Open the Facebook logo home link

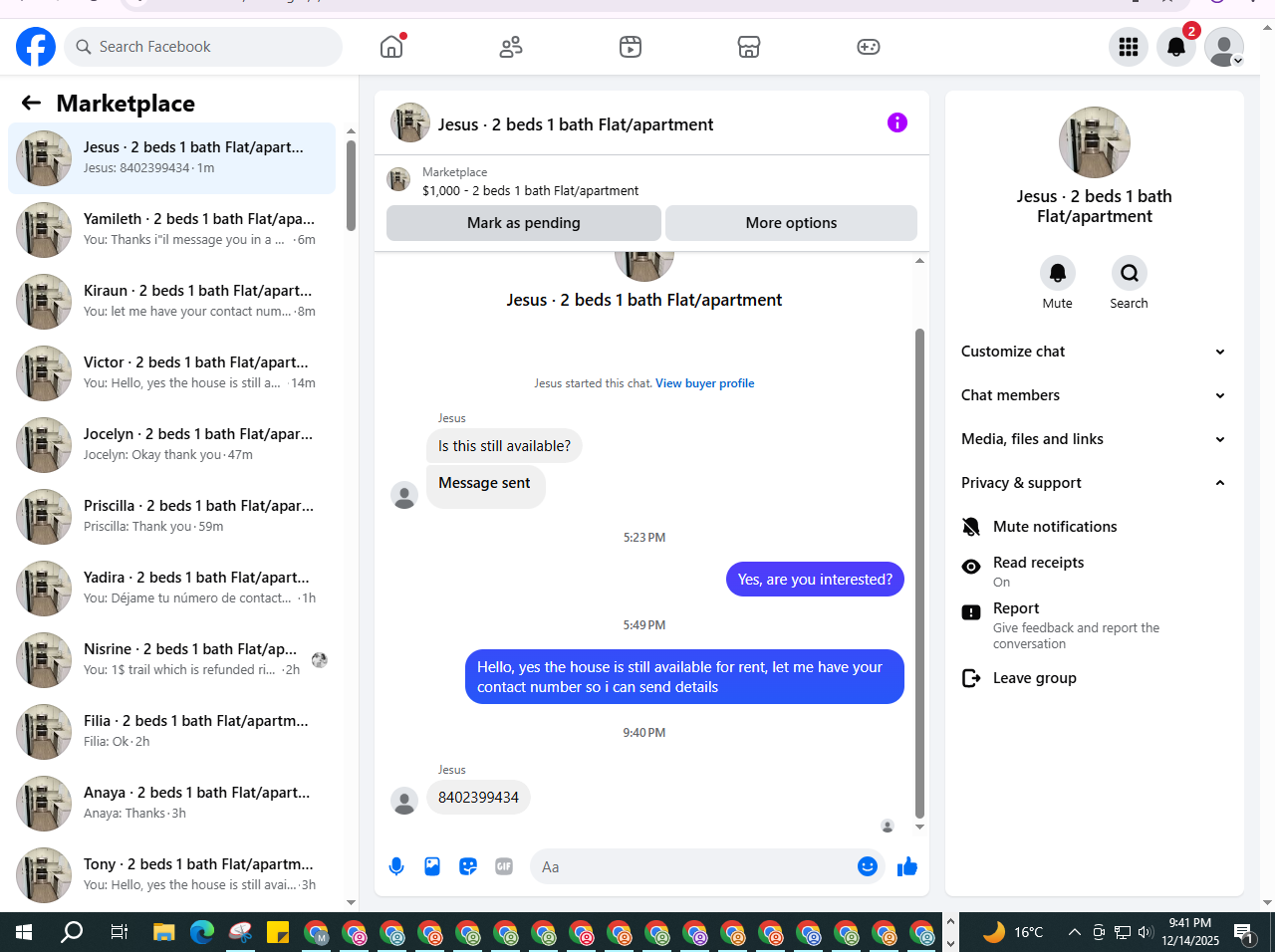[36, 47]
